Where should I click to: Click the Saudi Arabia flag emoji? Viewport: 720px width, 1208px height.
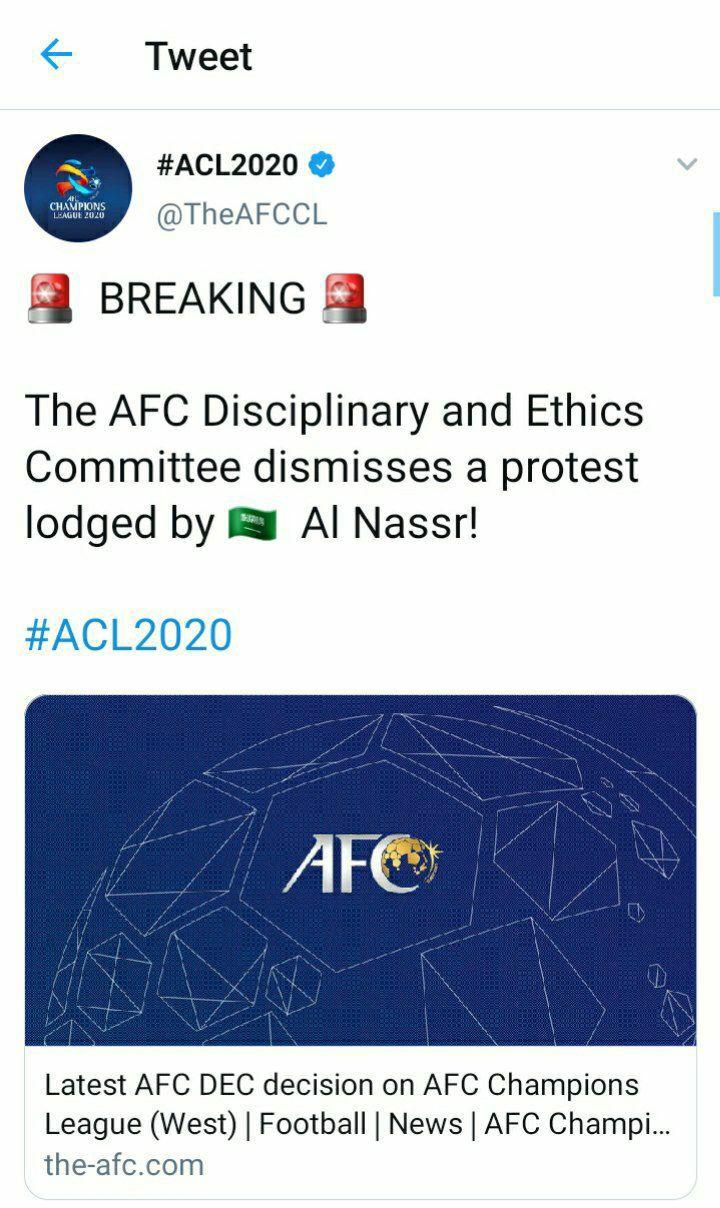(x=252, y=524)
